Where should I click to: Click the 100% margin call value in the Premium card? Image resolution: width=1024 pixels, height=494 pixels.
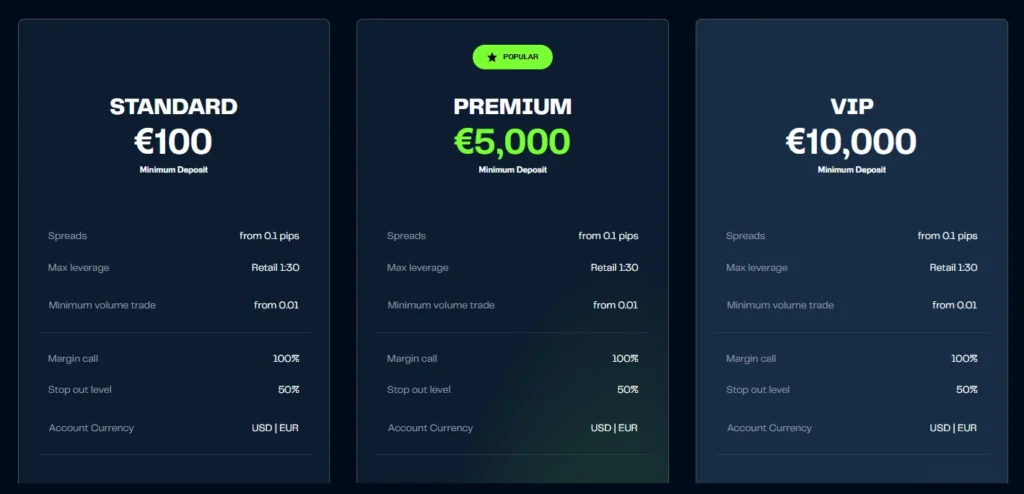click(x=625, y=358)
